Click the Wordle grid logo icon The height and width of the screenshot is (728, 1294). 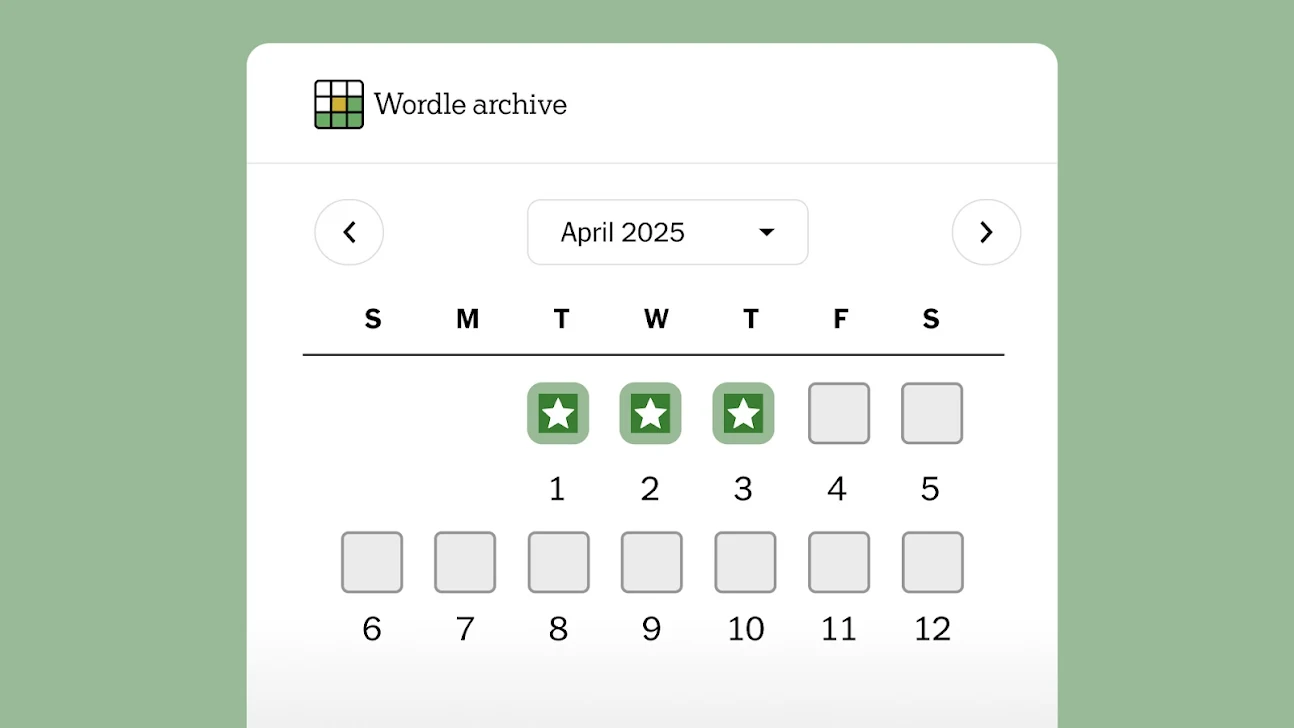[339, 104]
